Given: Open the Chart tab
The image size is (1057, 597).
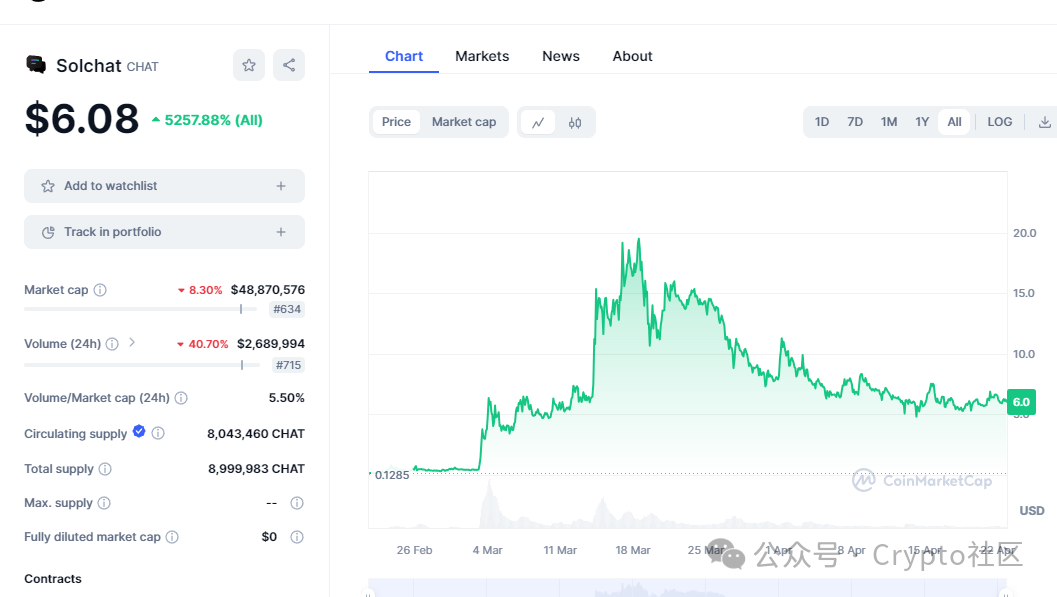Looking at the screenshot, I should (x=404, y=57).
